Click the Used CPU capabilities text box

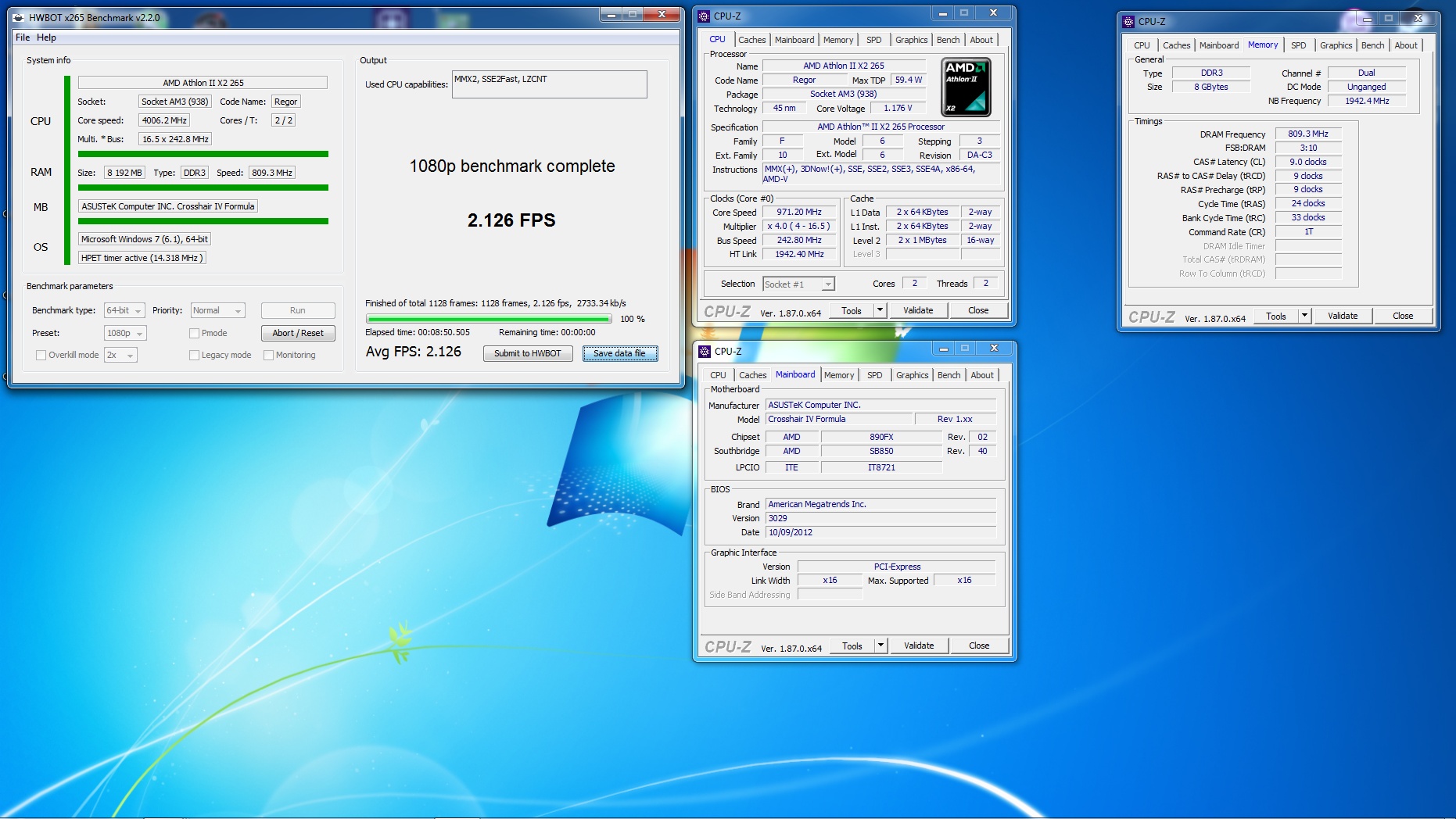point(549,84)
